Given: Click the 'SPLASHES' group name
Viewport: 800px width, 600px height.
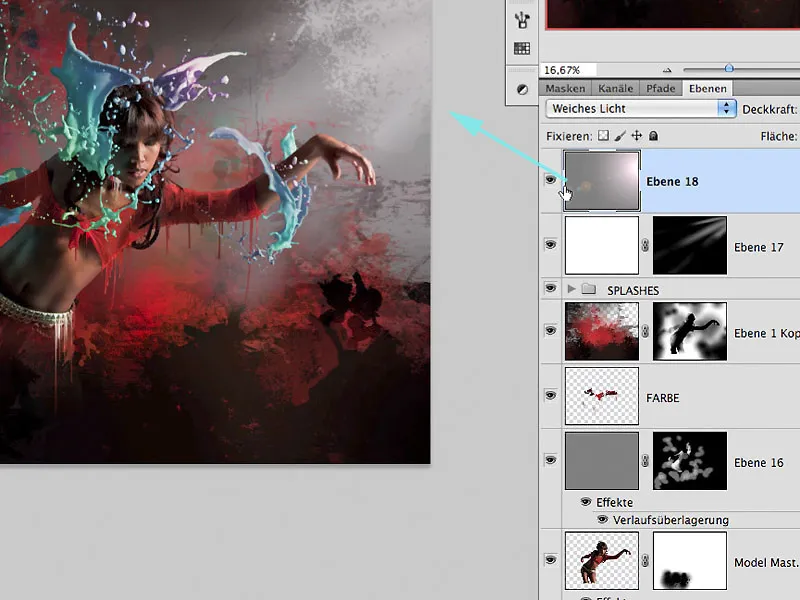Looking at the screenshot, I should pos(633,290).
